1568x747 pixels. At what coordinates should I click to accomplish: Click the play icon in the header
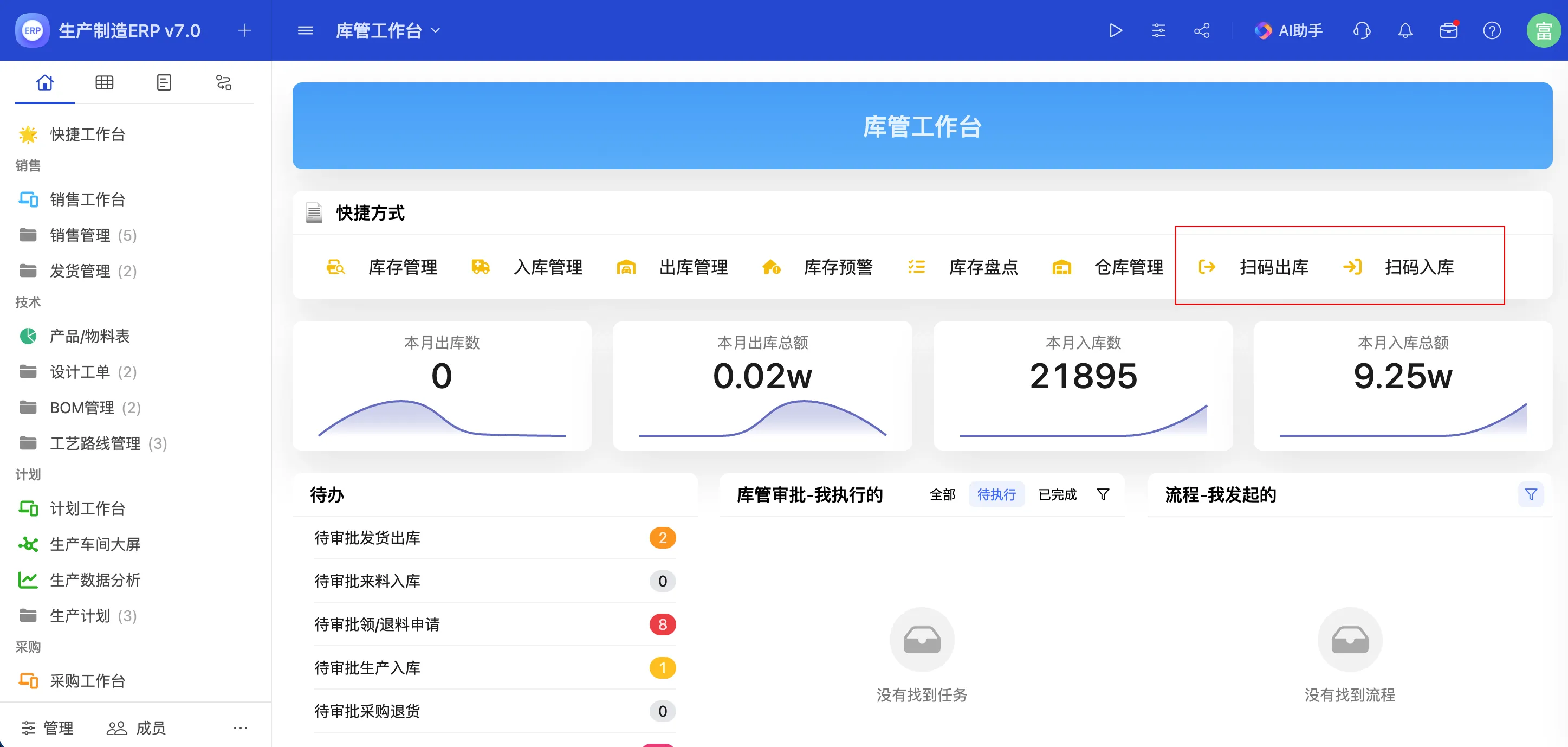[x=1115, y=30]
